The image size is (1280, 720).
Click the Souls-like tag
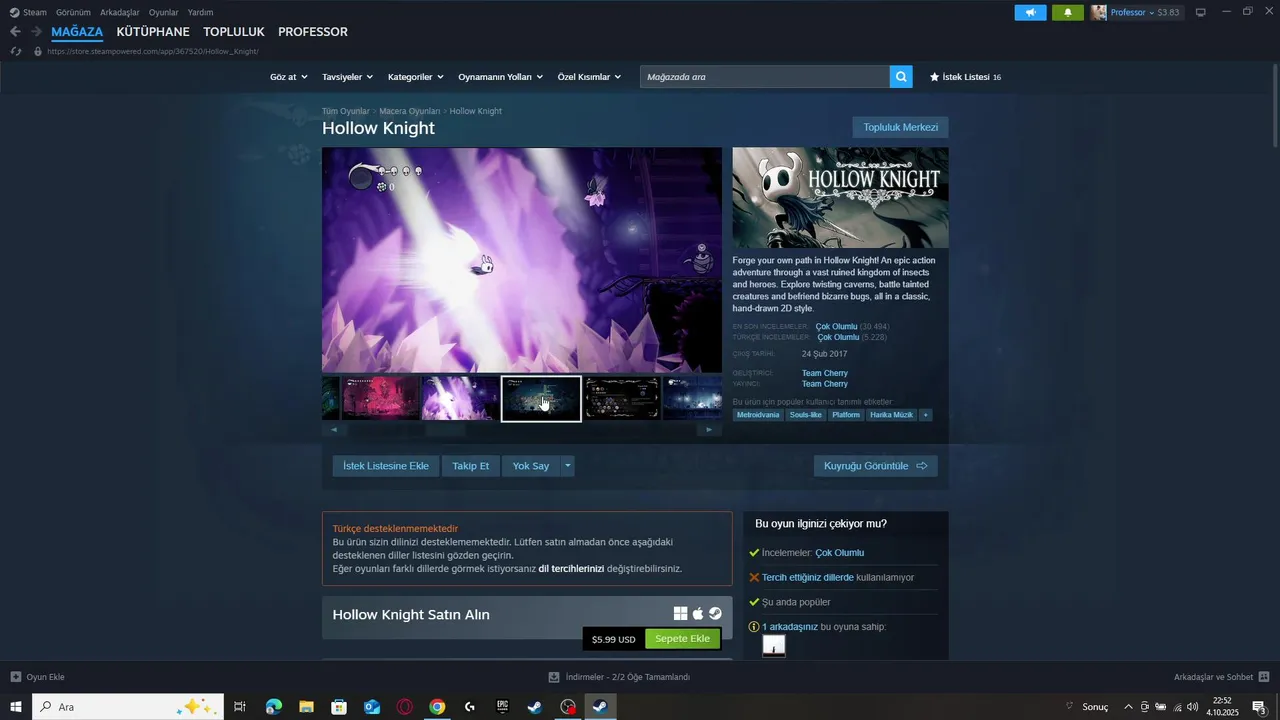(806, 414)
